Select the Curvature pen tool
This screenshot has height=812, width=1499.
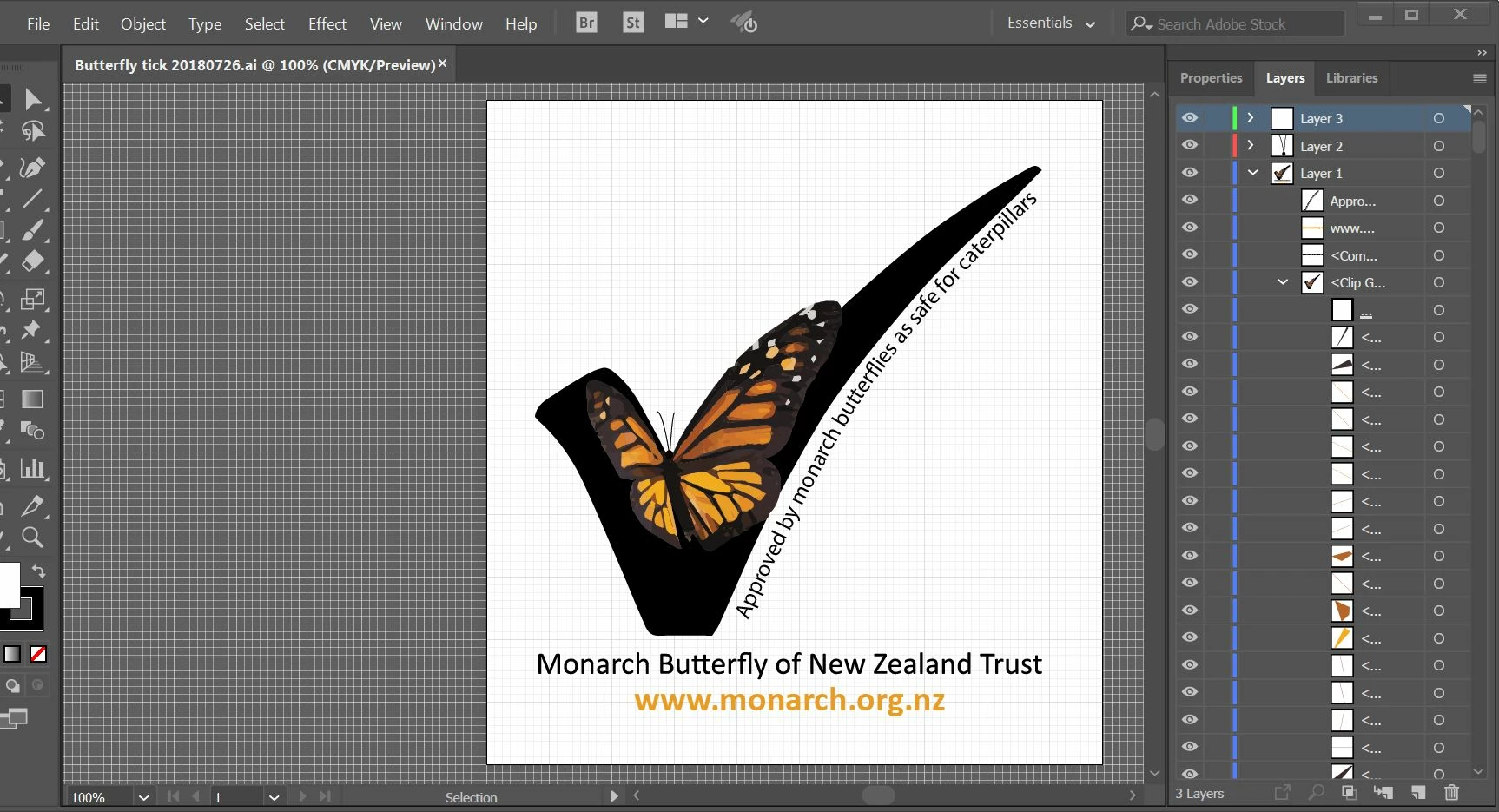pyautogui.click(x=33, y=167)
